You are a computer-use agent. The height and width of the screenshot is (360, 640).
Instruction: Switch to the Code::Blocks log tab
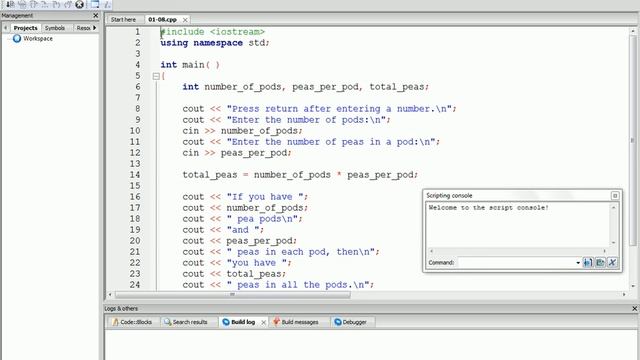click(132, 322)
